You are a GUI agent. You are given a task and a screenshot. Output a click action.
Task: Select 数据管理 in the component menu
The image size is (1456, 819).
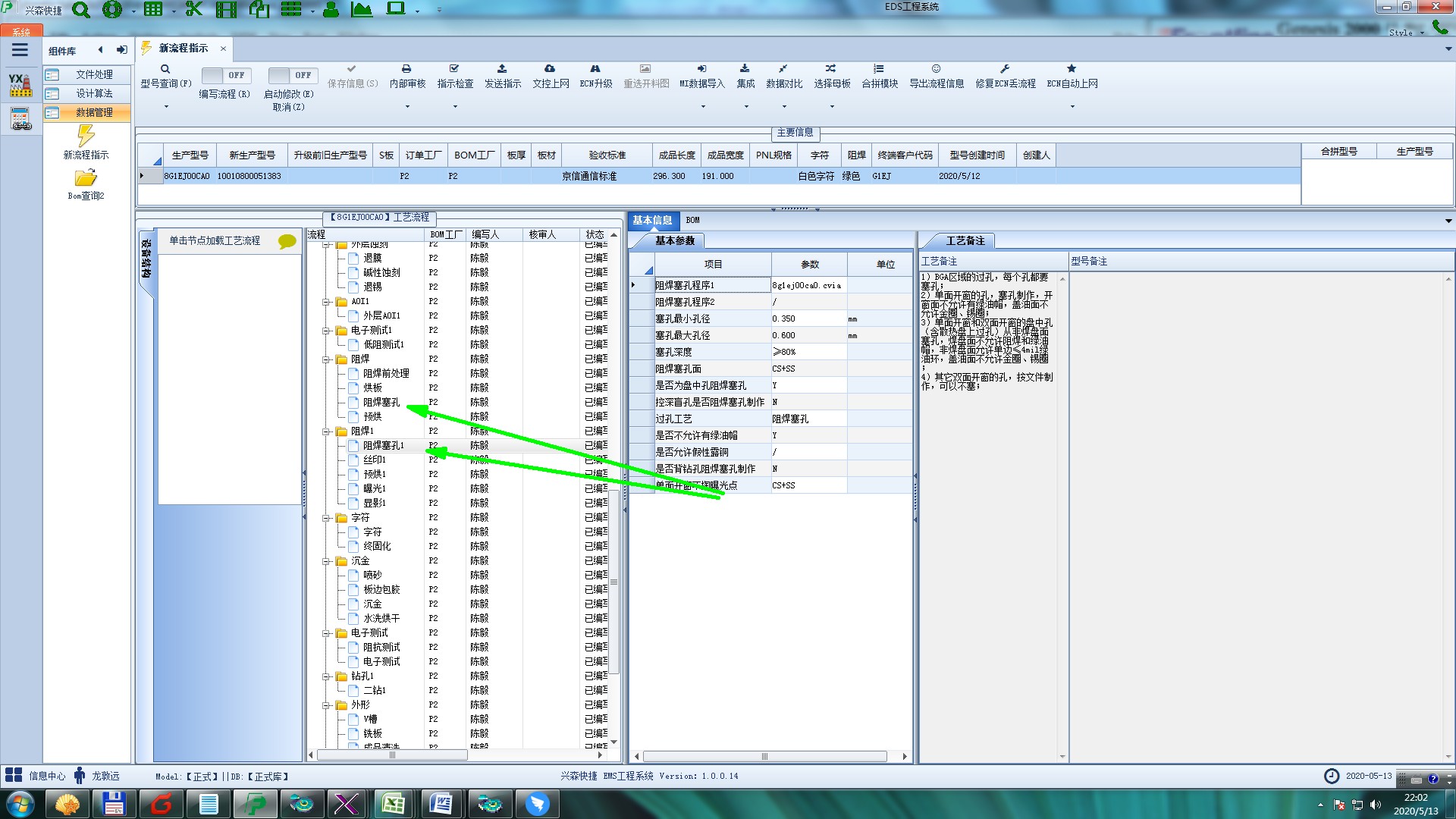click(94, 112)
